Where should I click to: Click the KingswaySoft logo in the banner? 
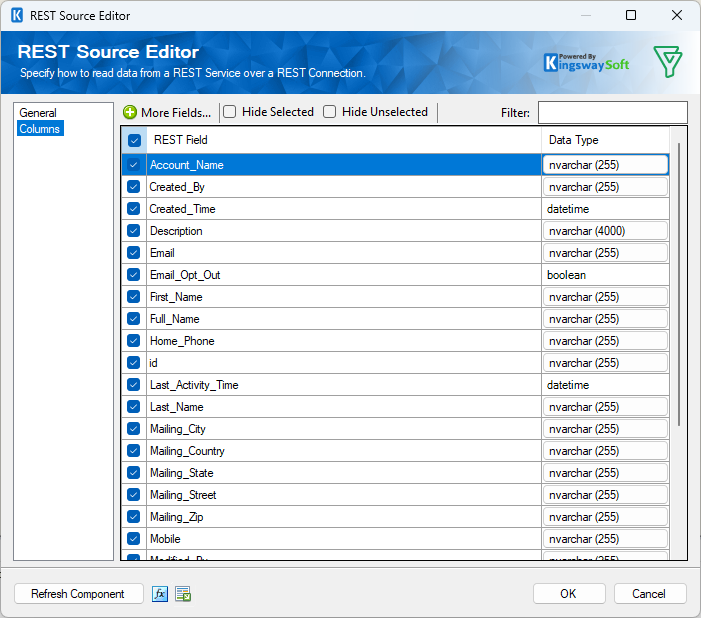coord(586,63)
